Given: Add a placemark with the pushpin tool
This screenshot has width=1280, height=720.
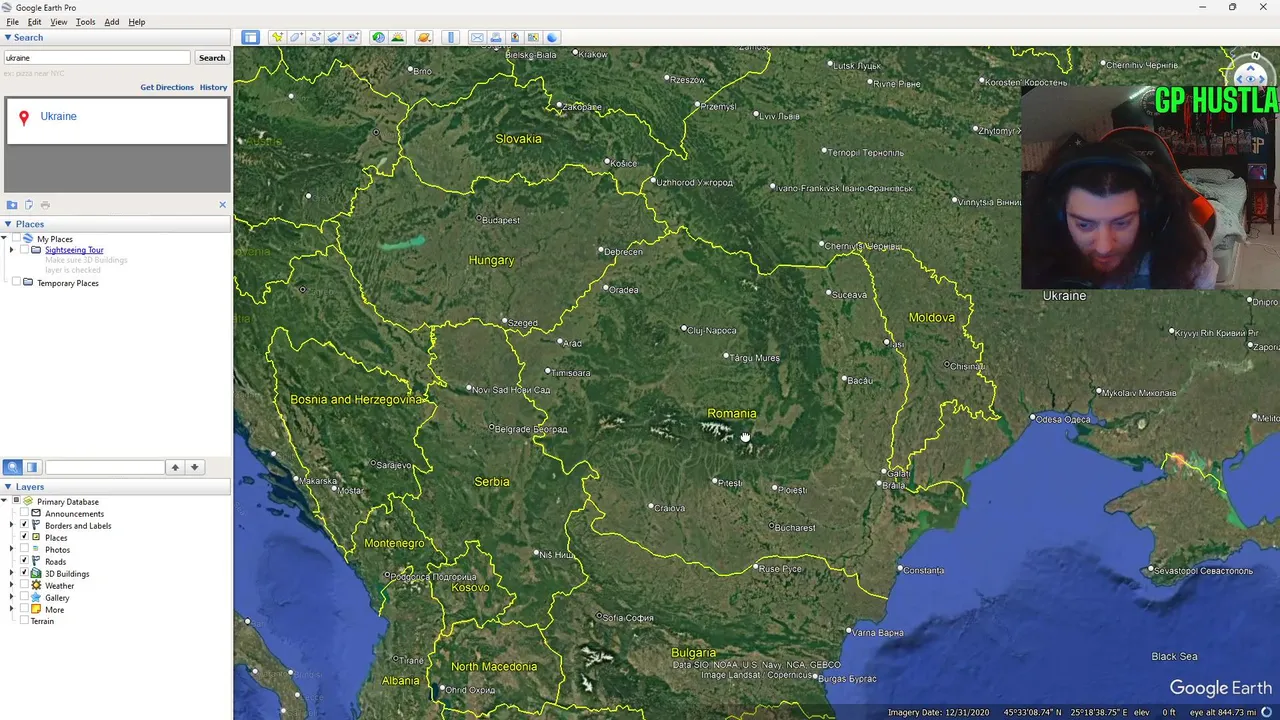Looking at the screenshot, I should tap(277, 37).
